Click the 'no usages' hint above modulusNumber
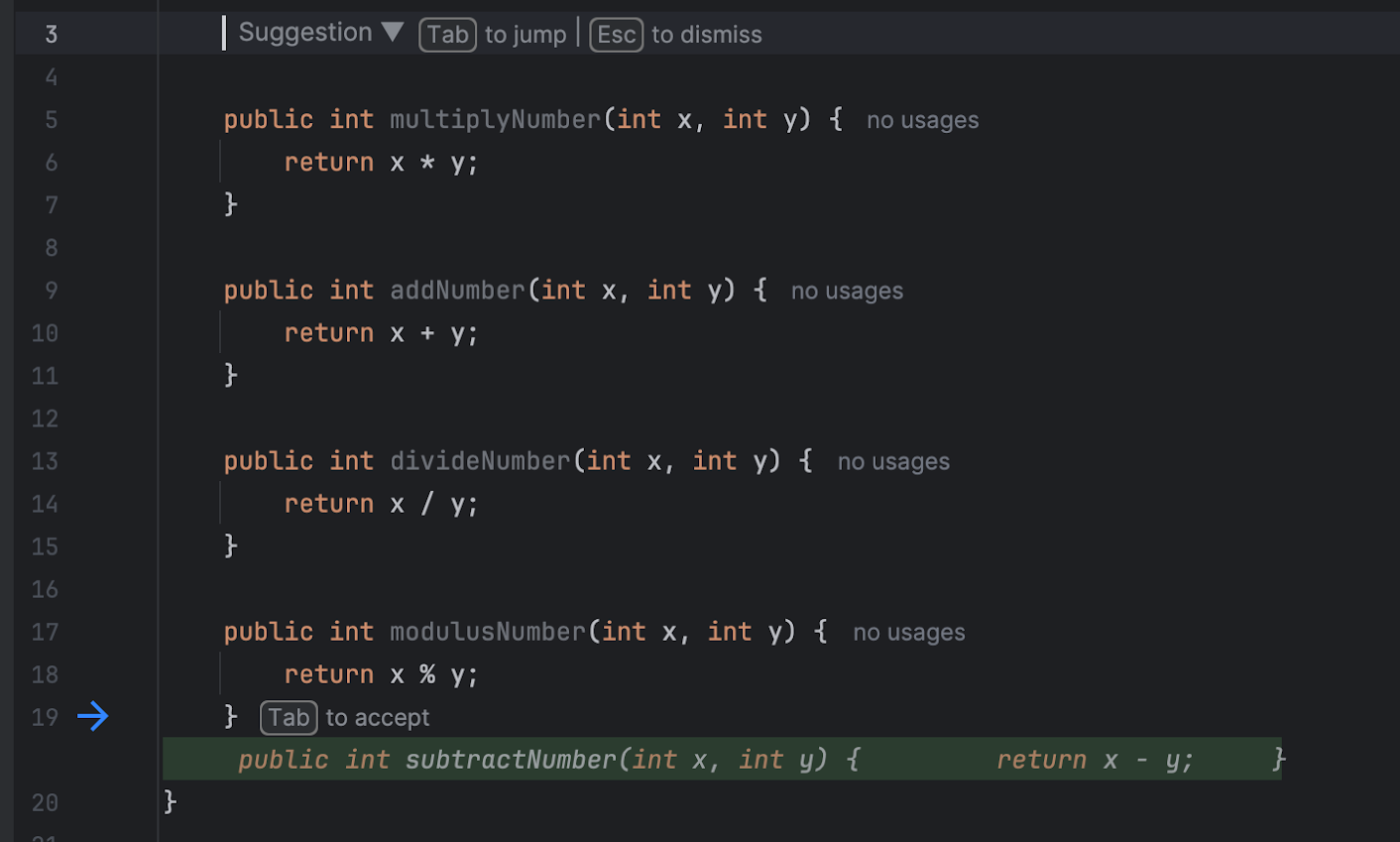 click(908, 632)
